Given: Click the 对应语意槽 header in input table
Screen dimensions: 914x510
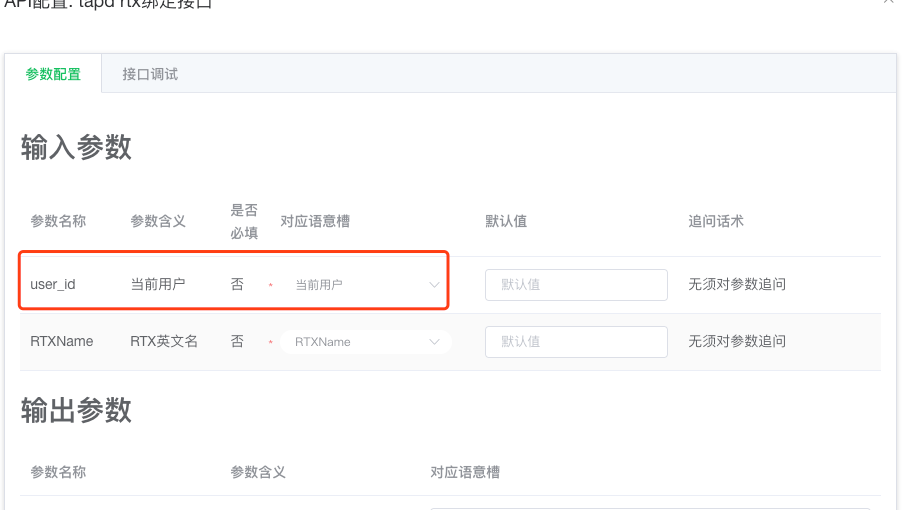Looking at the screenshot, I should [315, 221].
